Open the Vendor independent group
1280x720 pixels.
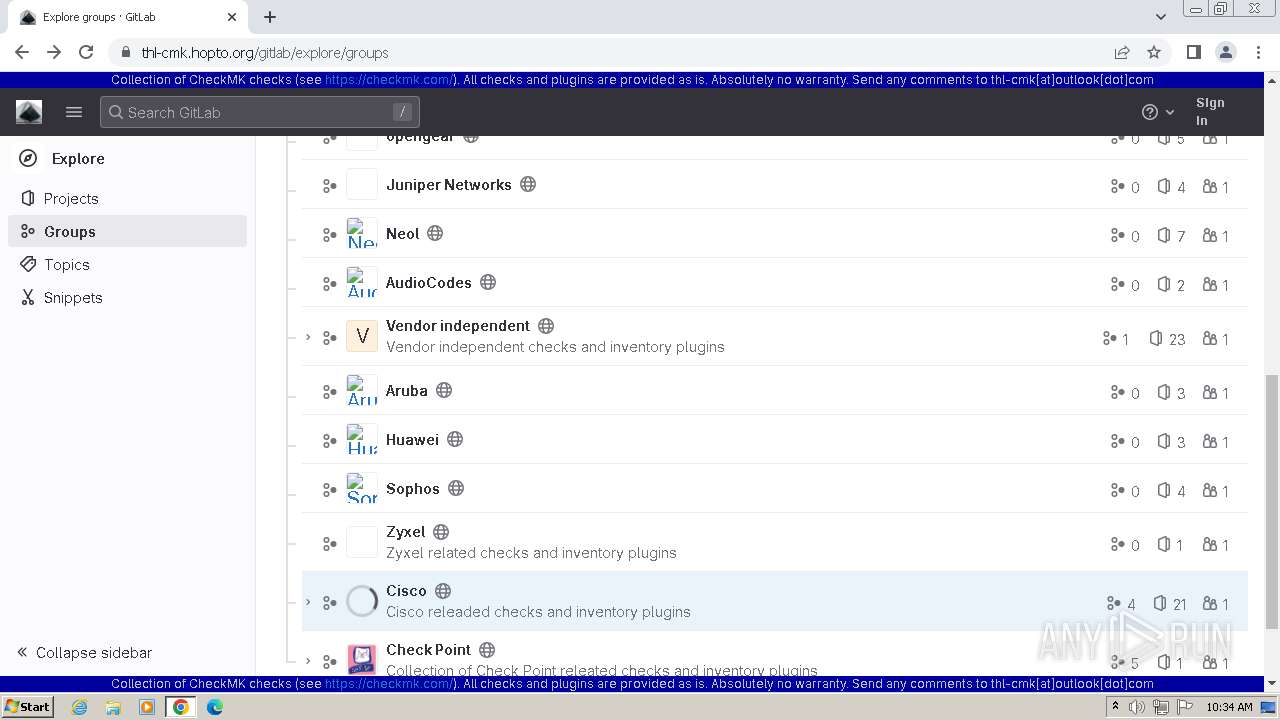(x=458, y=325)
